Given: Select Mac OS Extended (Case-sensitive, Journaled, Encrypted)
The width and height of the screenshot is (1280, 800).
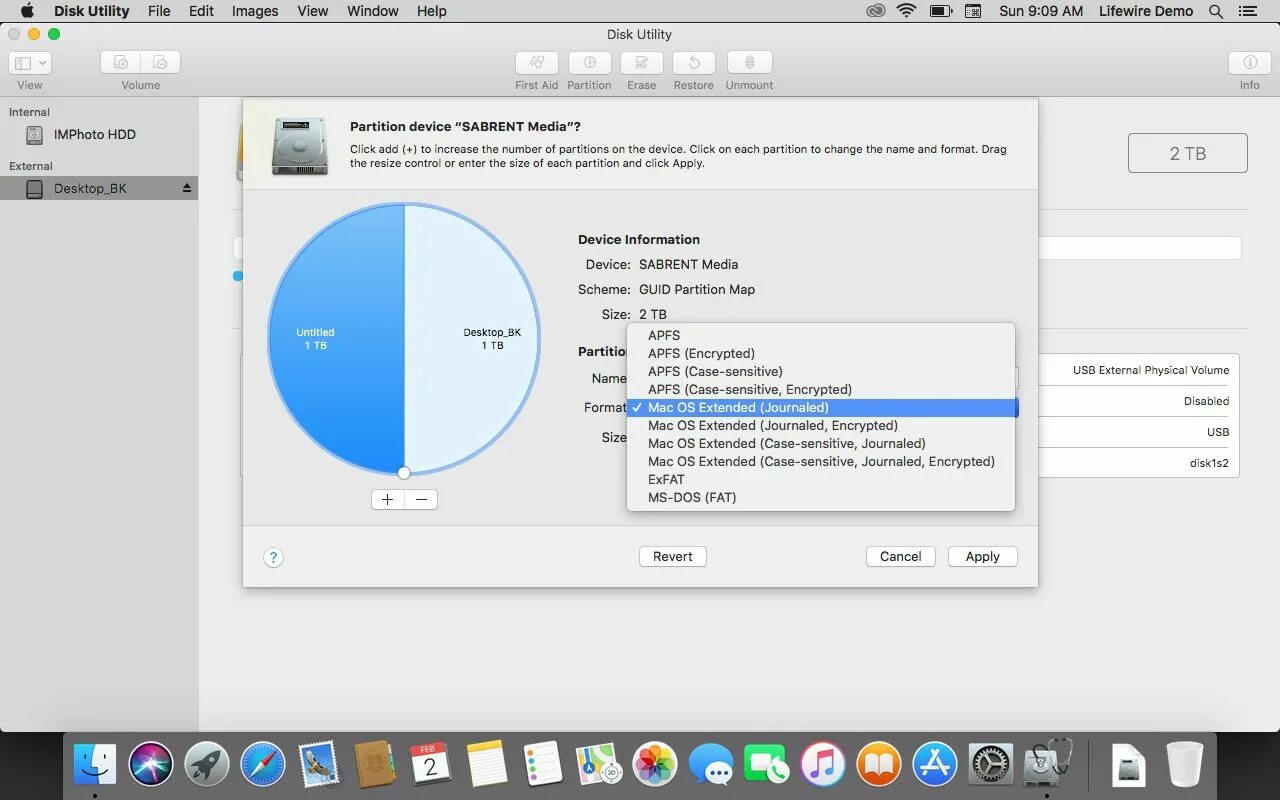Looking at the screenshot, I should tap(821, 461).
